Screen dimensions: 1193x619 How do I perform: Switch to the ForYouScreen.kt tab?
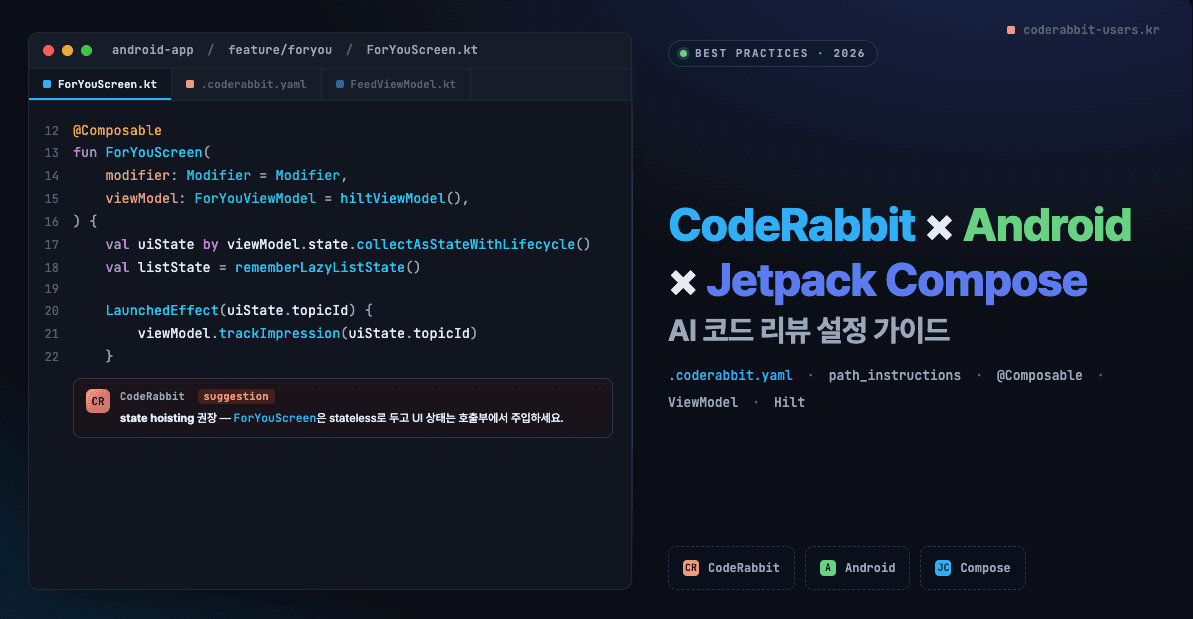[x=100, y=84]
